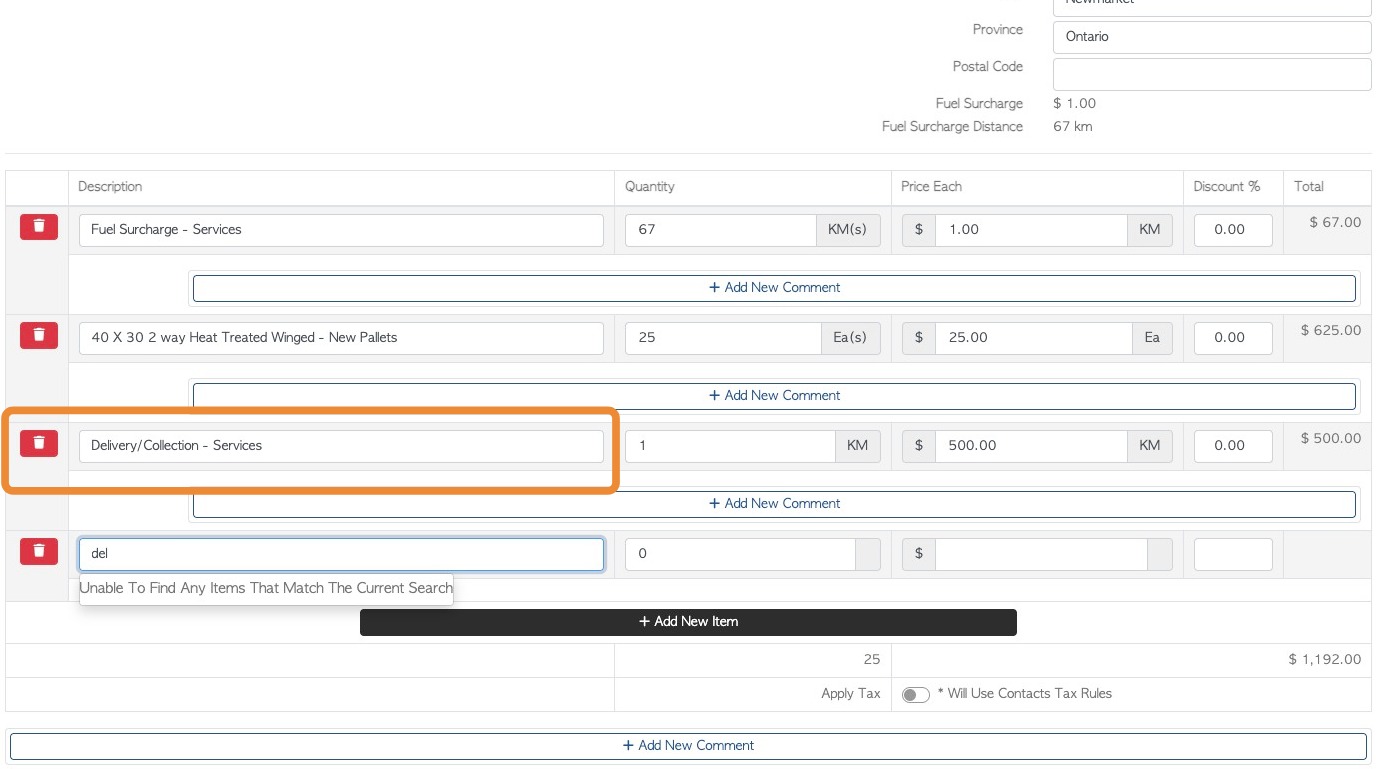Click the empty Postal Code field
Screen dimensions: 1376x769
point(1211,74)
